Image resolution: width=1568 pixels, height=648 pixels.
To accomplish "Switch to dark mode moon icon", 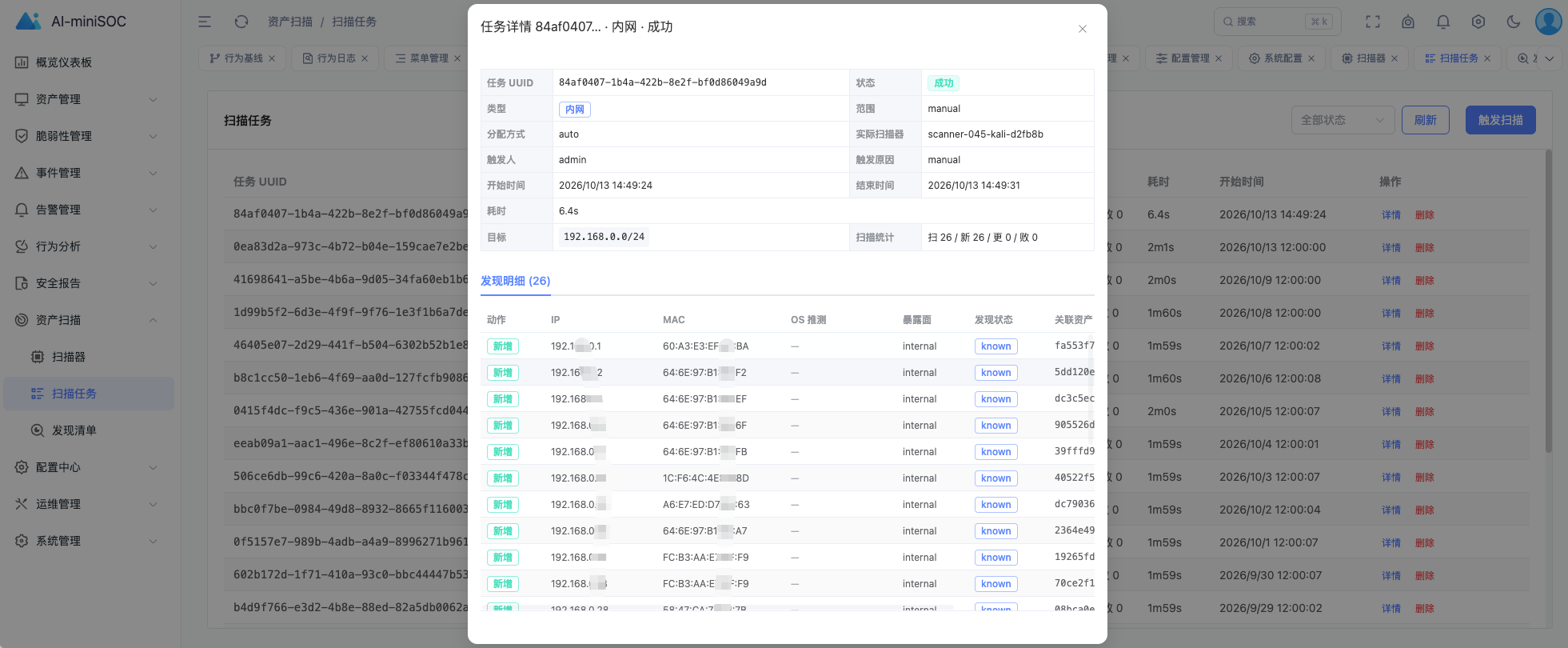I will 1514,22.
